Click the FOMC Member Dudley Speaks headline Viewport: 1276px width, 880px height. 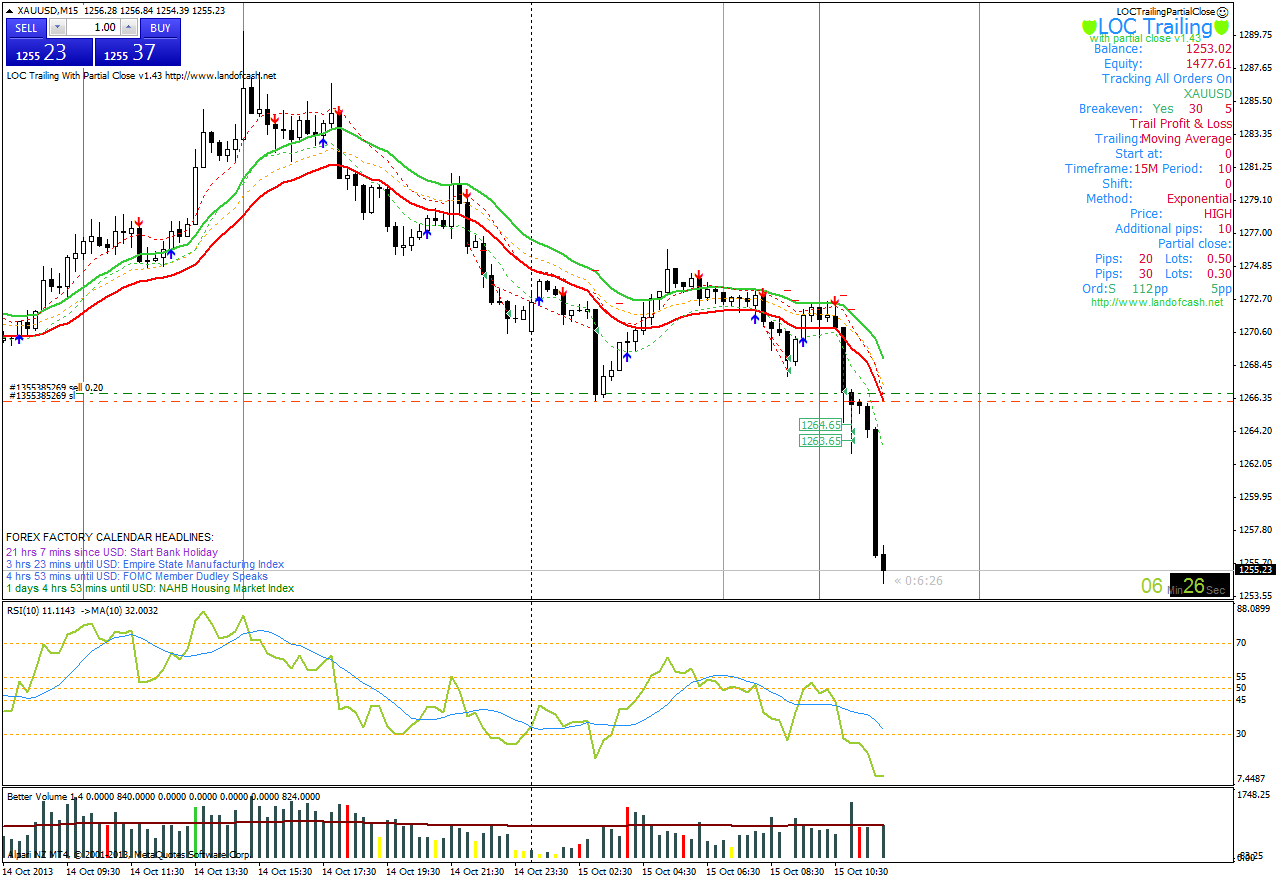tap(137, 576)
